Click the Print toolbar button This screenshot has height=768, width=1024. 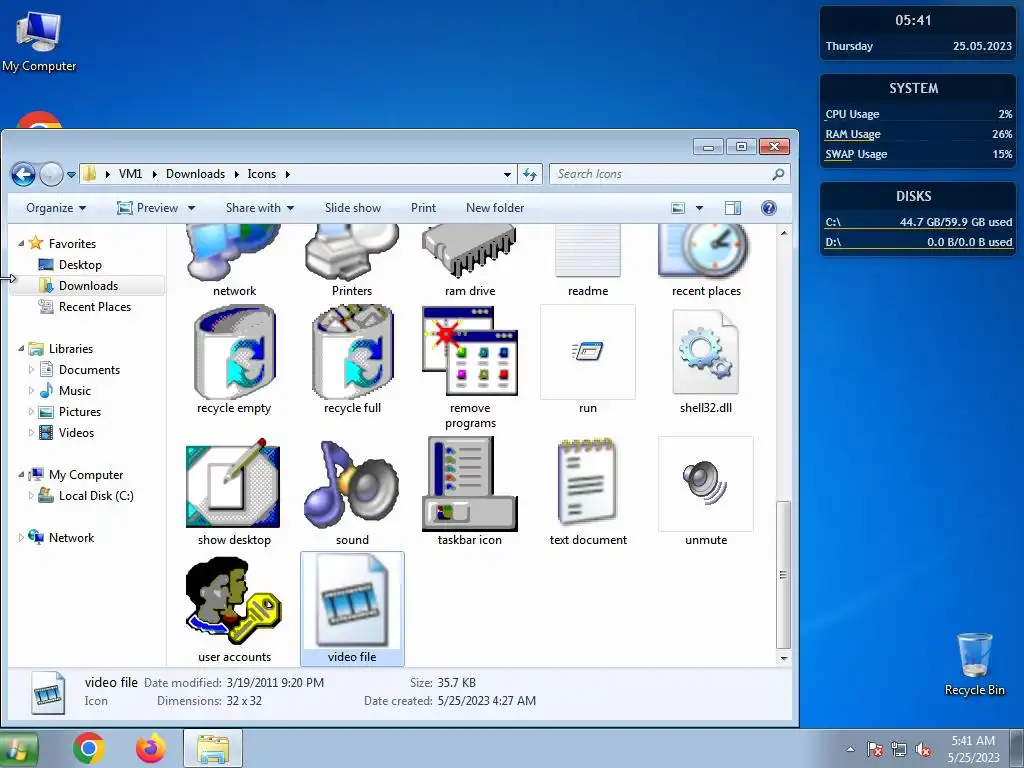tap(423, 208)
